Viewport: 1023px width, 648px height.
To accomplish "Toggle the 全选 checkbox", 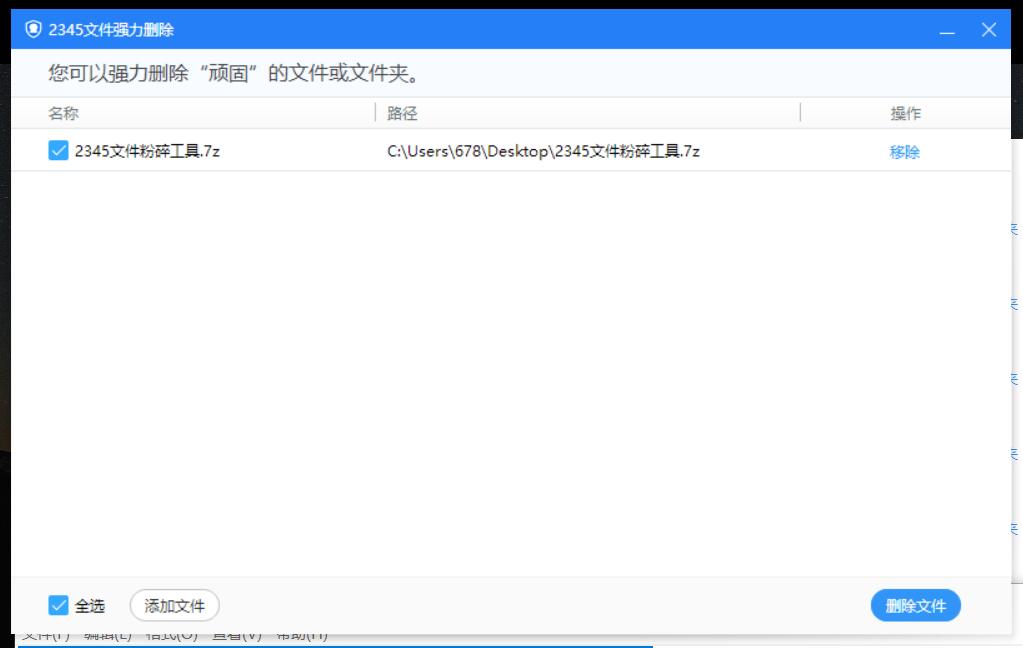I will tap(58, 606).
